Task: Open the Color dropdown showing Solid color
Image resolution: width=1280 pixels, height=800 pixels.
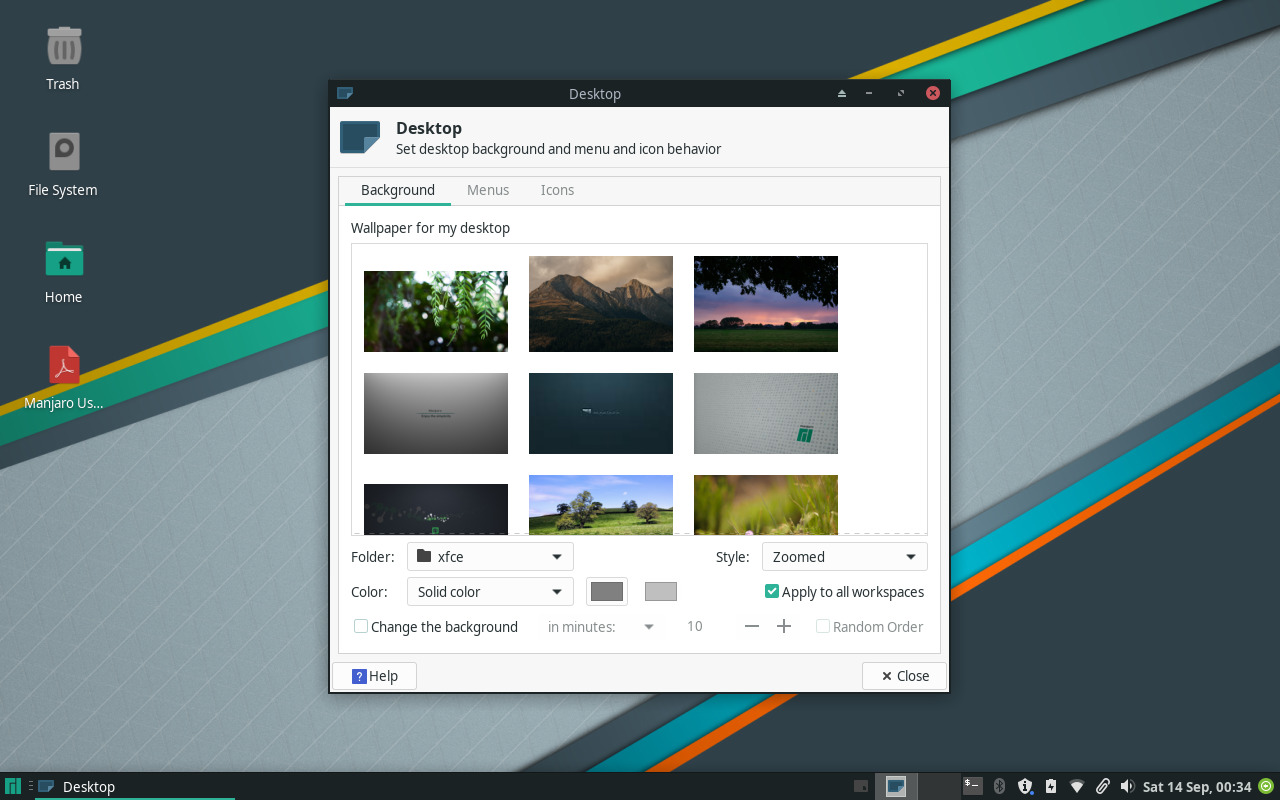Action: pyautogui.click(x=489, y=591)
